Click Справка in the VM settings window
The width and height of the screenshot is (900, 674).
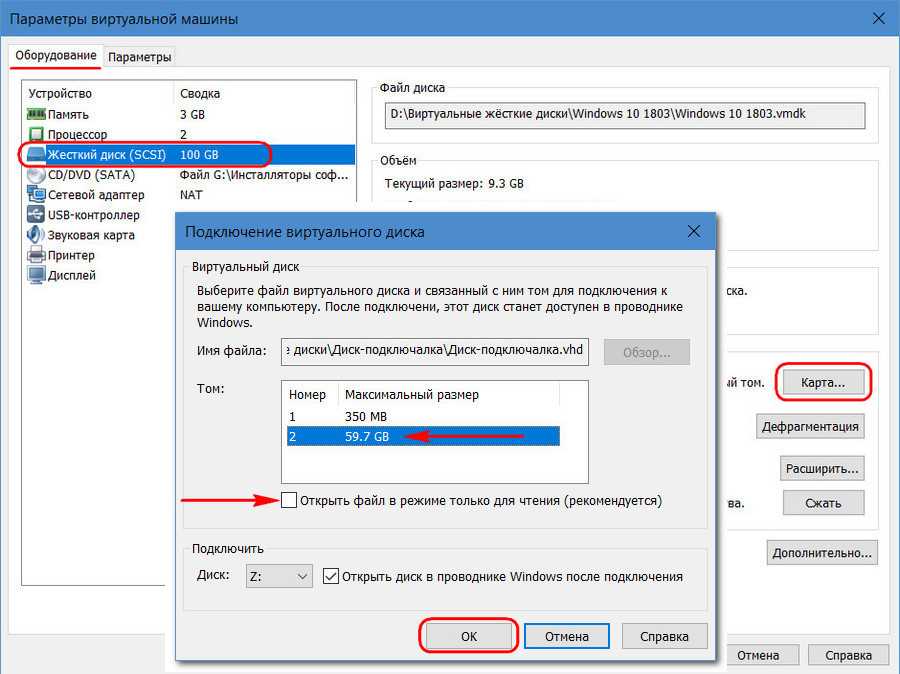tap(848, 655)
